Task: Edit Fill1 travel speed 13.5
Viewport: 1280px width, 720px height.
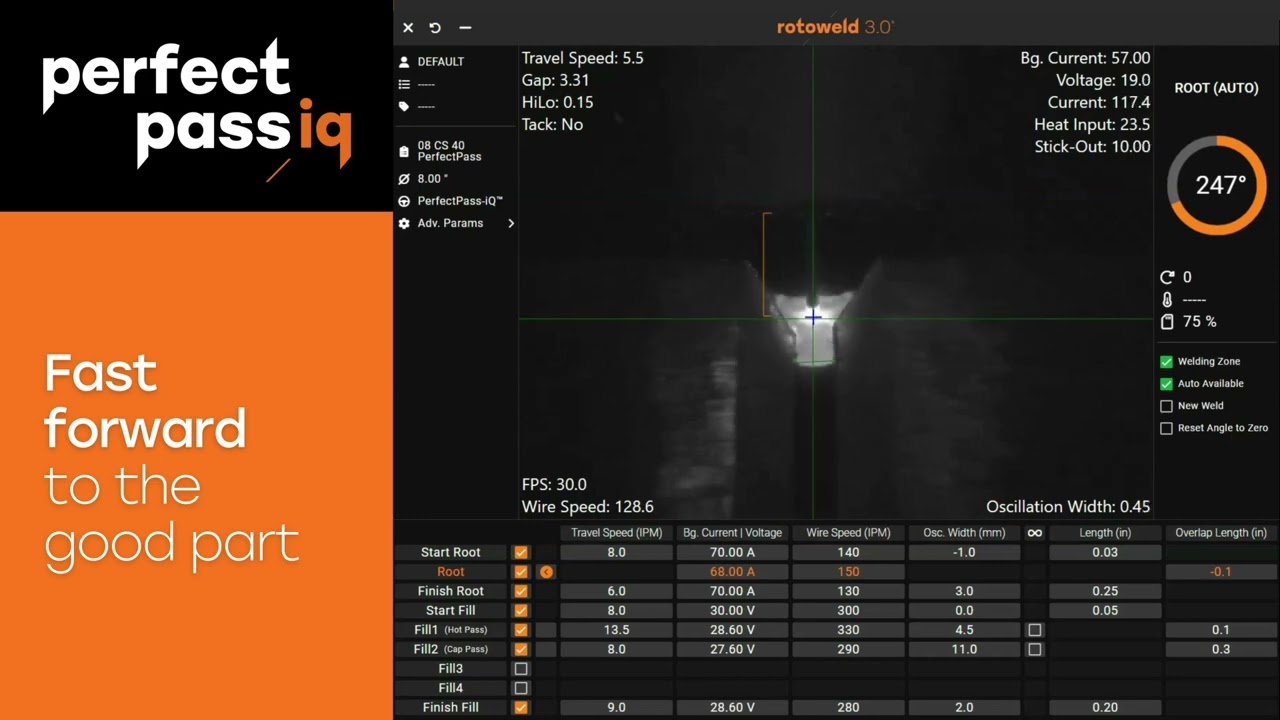Action: coord(616,630)
